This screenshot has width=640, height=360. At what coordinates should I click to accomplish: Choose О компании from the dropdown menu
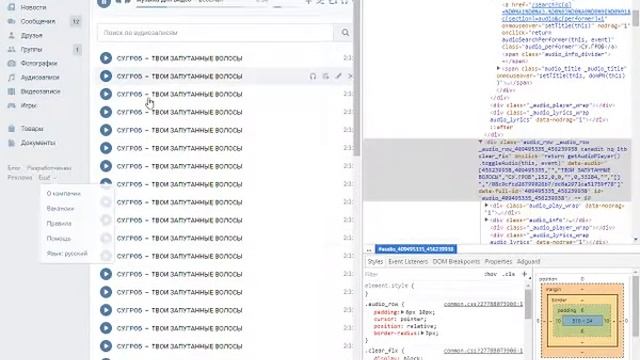(x=64, y=193)
